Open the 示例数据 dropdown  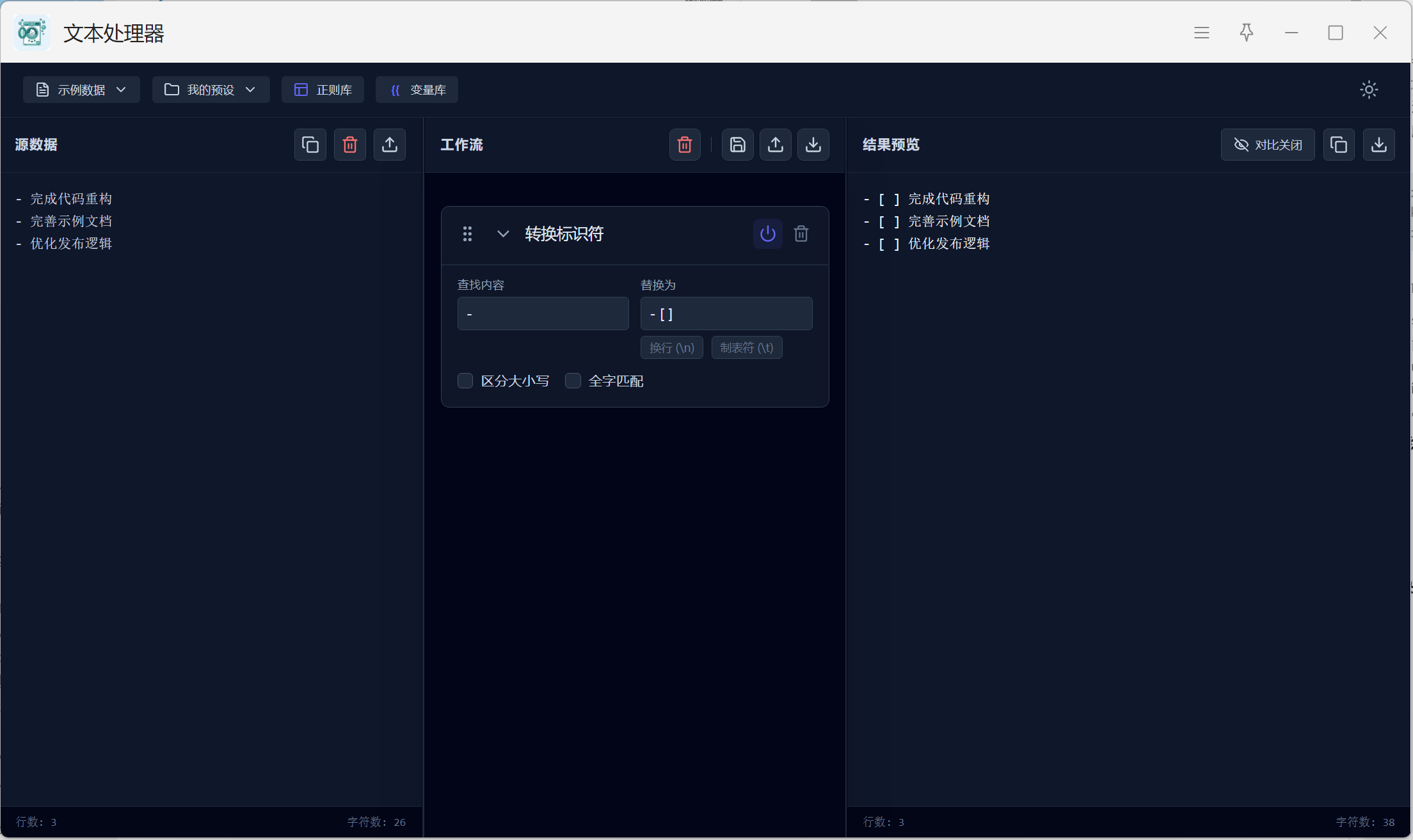81,90
